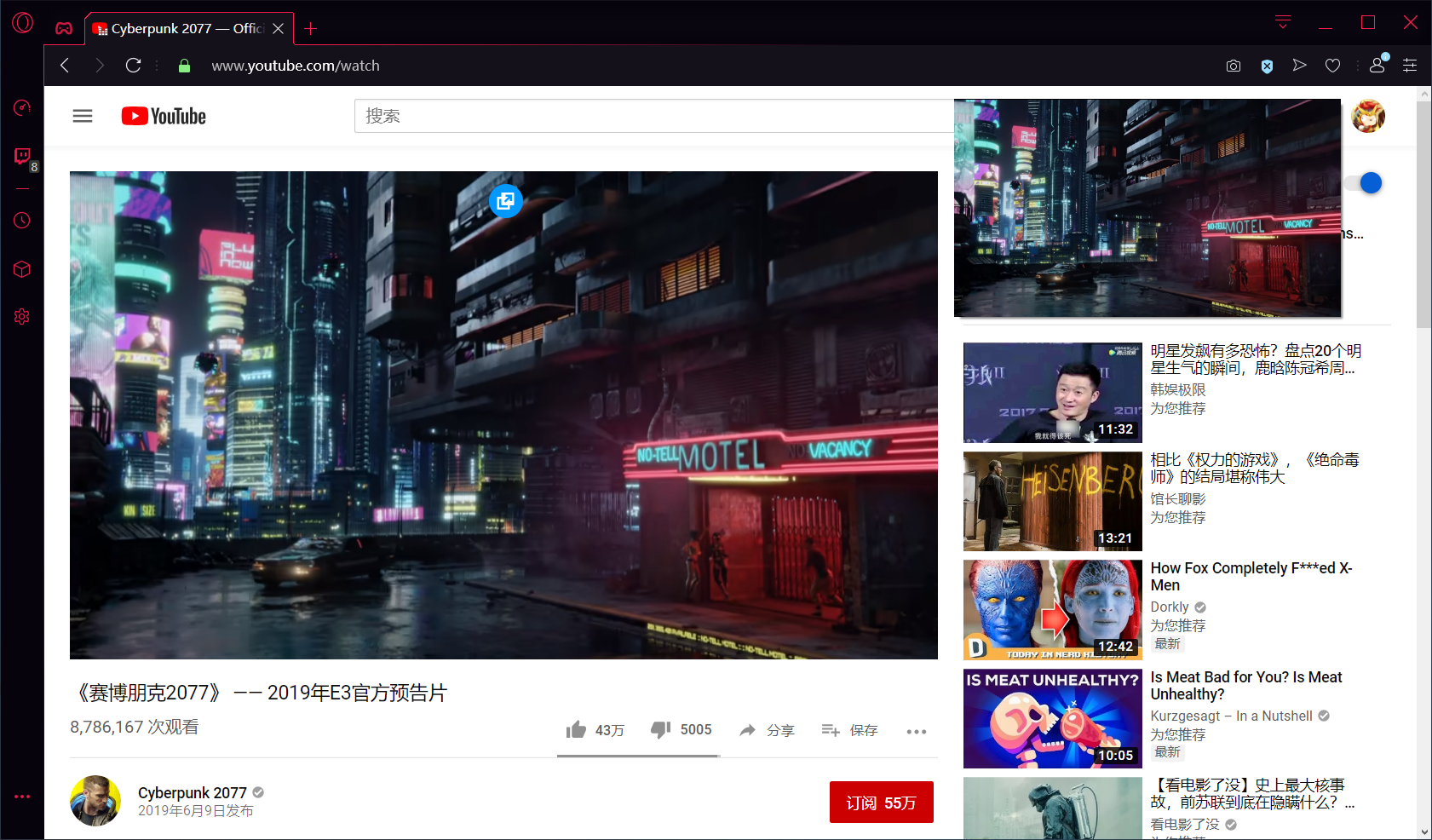The height and width of the screenshot is (840, 1432).
Task: Add page to bookmarks heart icon
Action: (1333, 66)
